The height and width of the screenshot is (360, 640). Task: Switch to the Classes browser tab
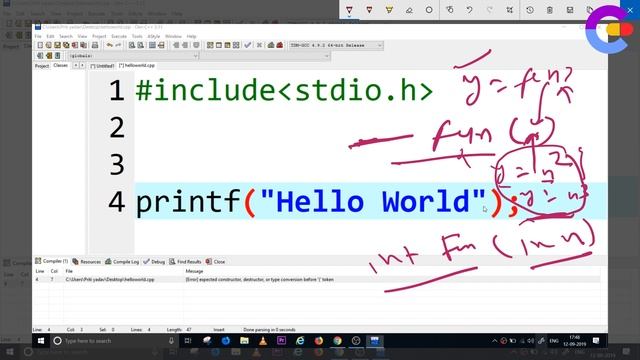click(60, 65)
